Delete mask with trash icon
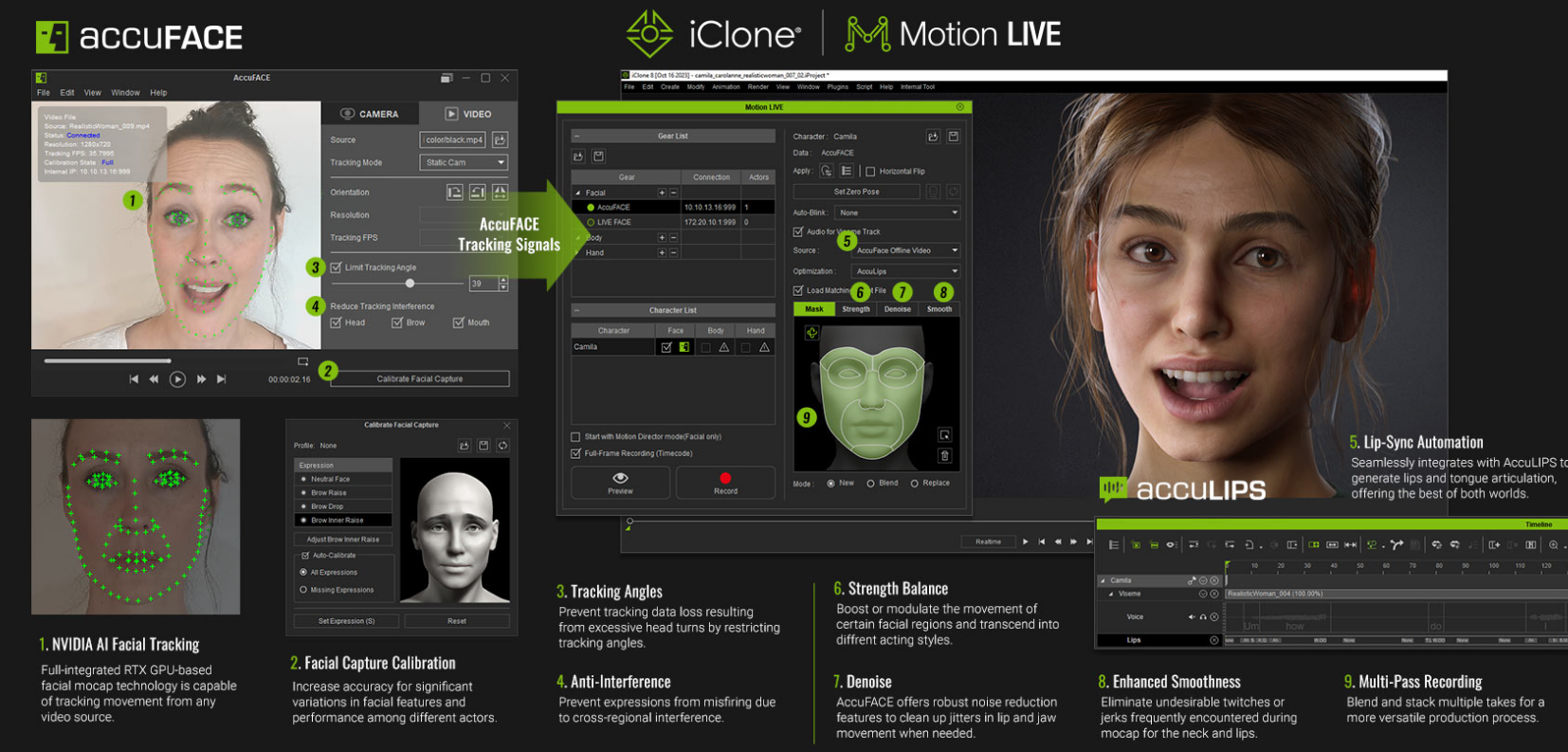Image resolution: width=1568 pixels, height=752 pixels. [944, 456]
